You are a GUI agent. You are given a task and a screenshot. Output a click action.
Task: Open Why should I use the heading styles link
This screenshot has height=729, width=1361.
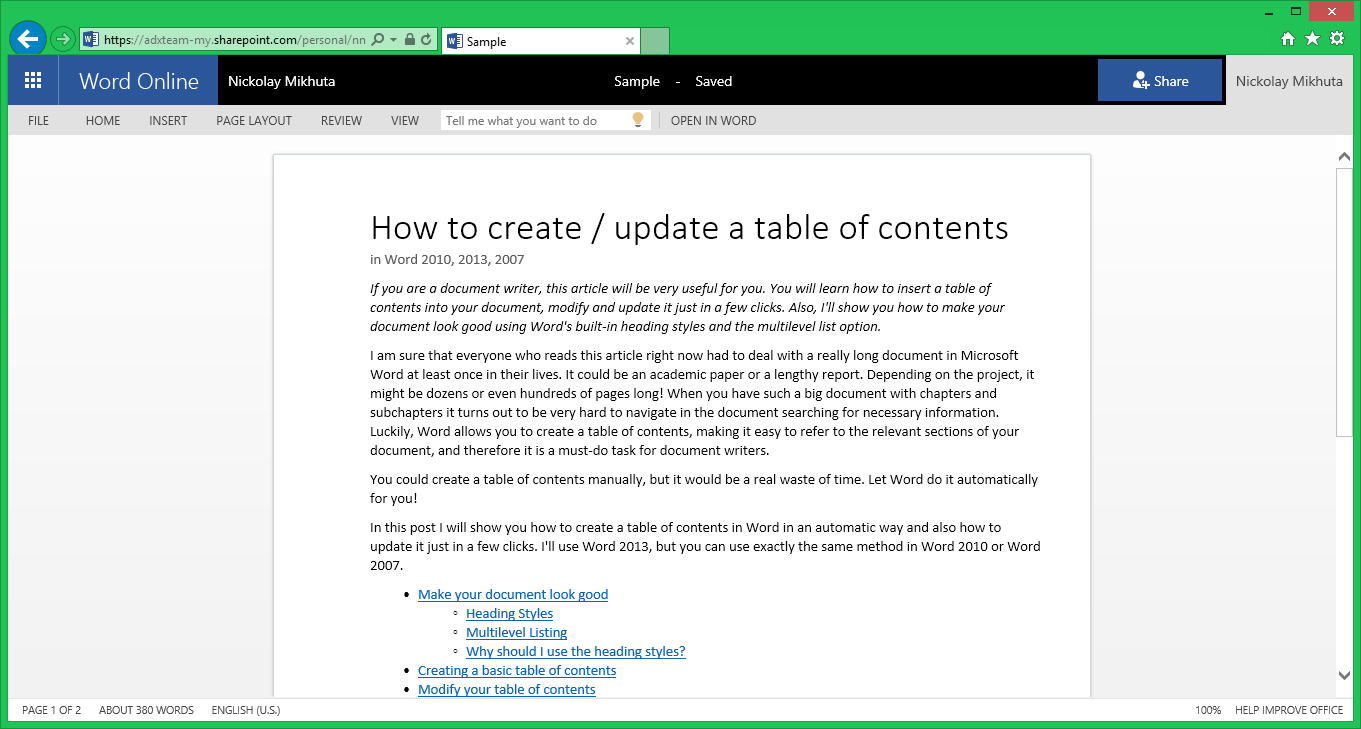[x=576, y=651]
